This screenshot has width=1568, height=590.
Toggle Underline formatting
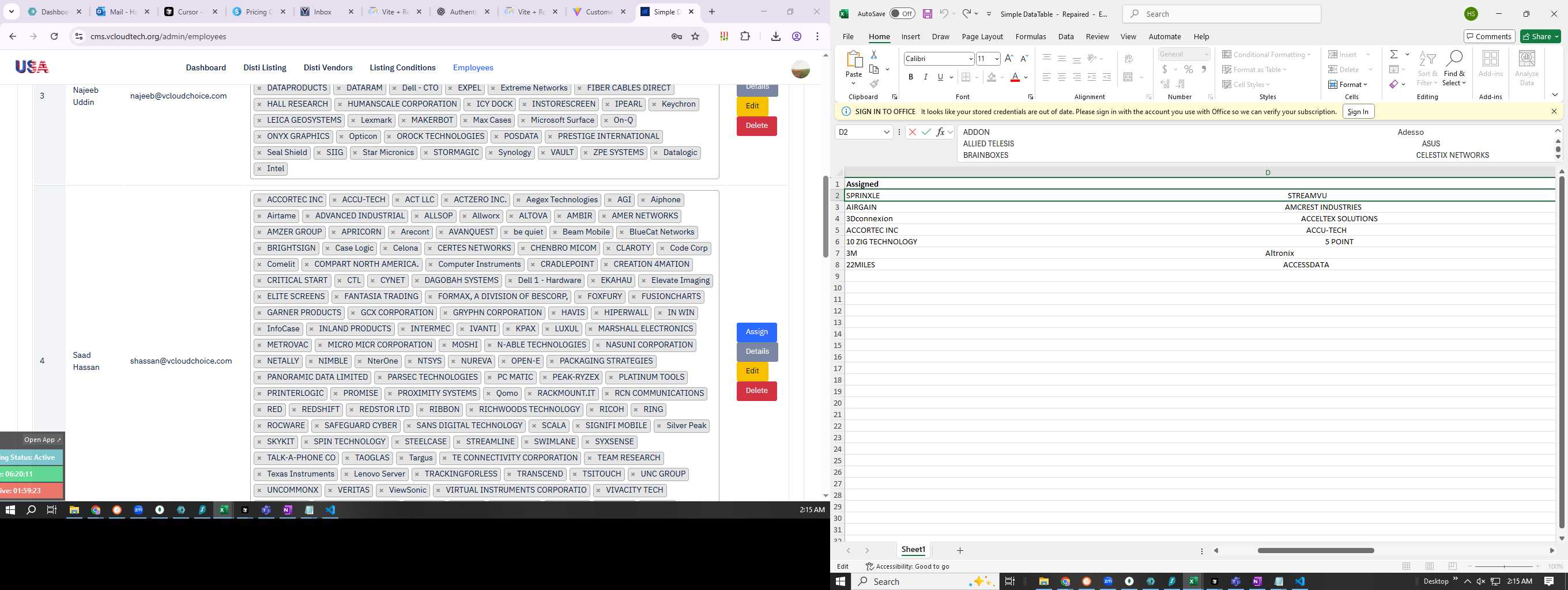pos(940,77)
